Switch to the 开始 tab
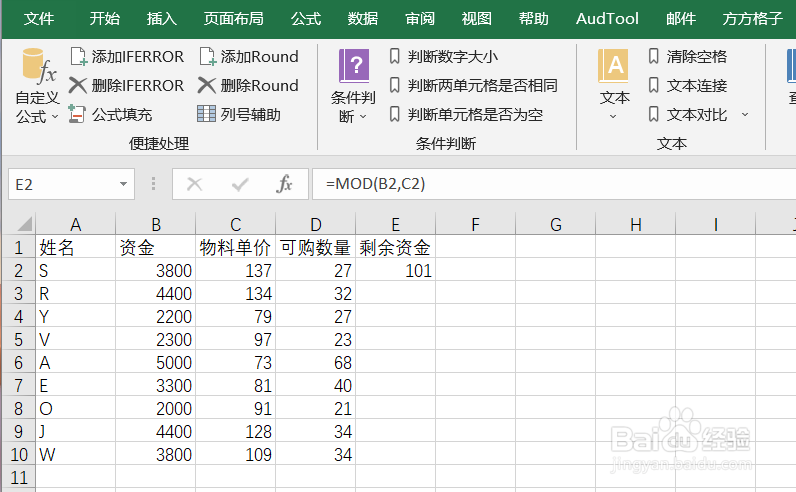The image size is (796, 492). pyautogui.click(x=105, y=19)
